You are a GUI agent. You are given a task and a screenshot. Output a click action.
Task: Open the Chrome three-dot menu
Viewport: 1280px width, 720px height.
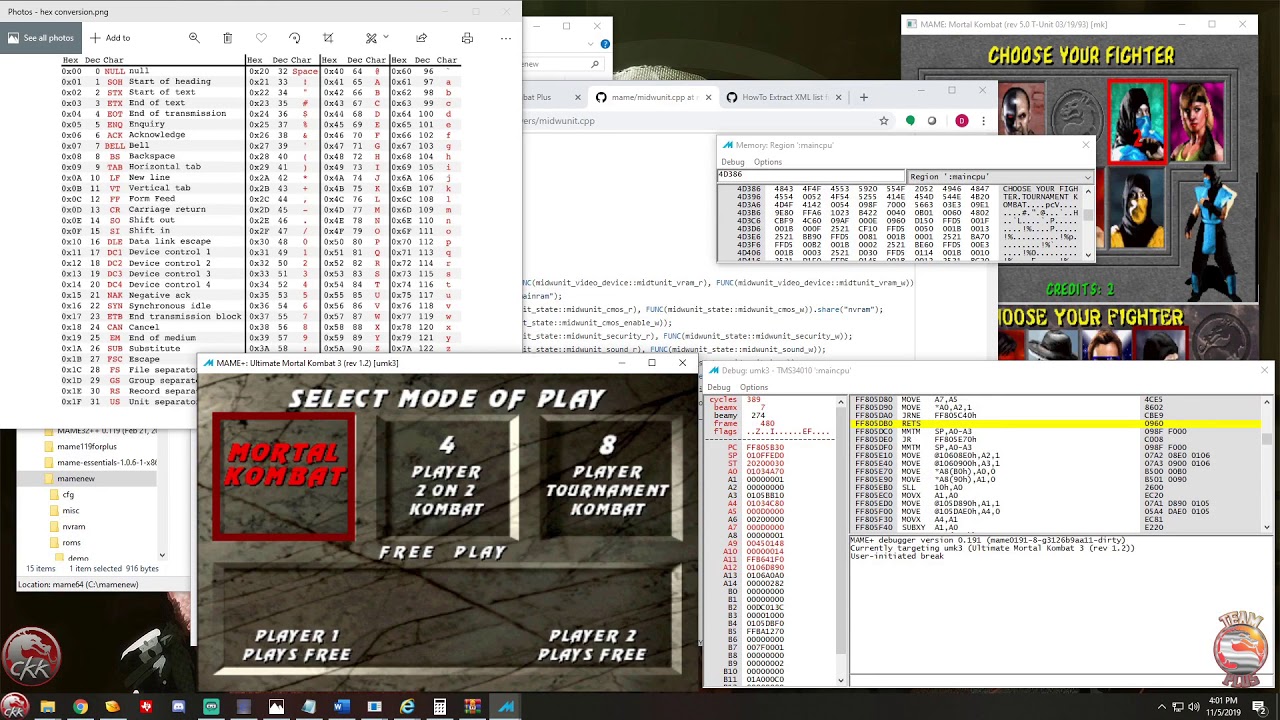click(x=982, y=121)
